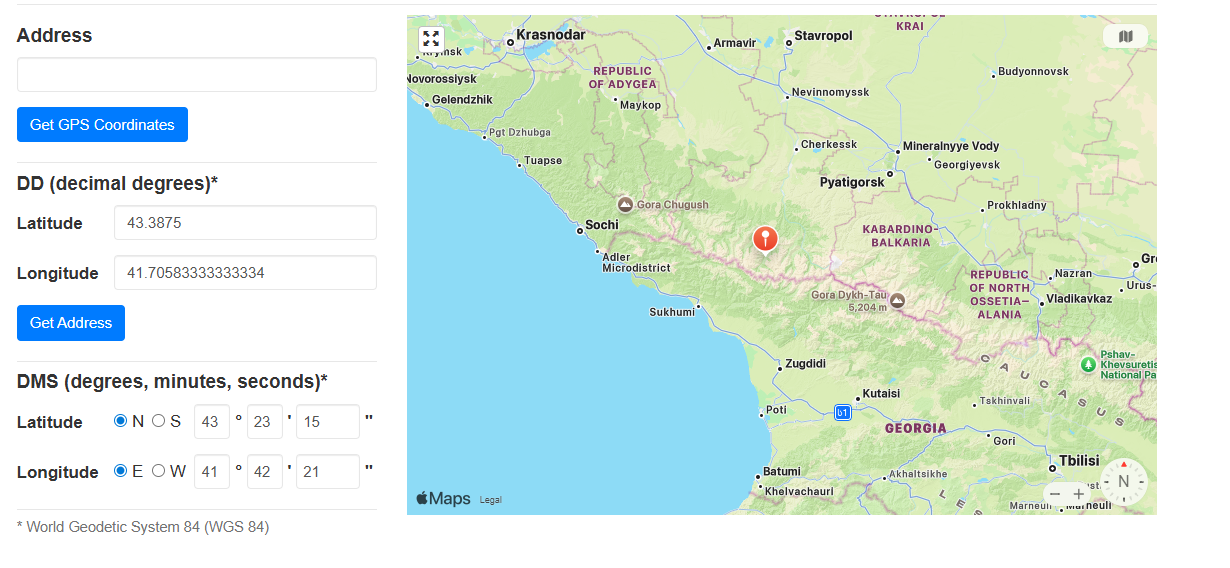Viewport: 1230px width, 568px height.
Task: Click the green Pshav-Khevsureti park icon
Action: point(1088,365)
